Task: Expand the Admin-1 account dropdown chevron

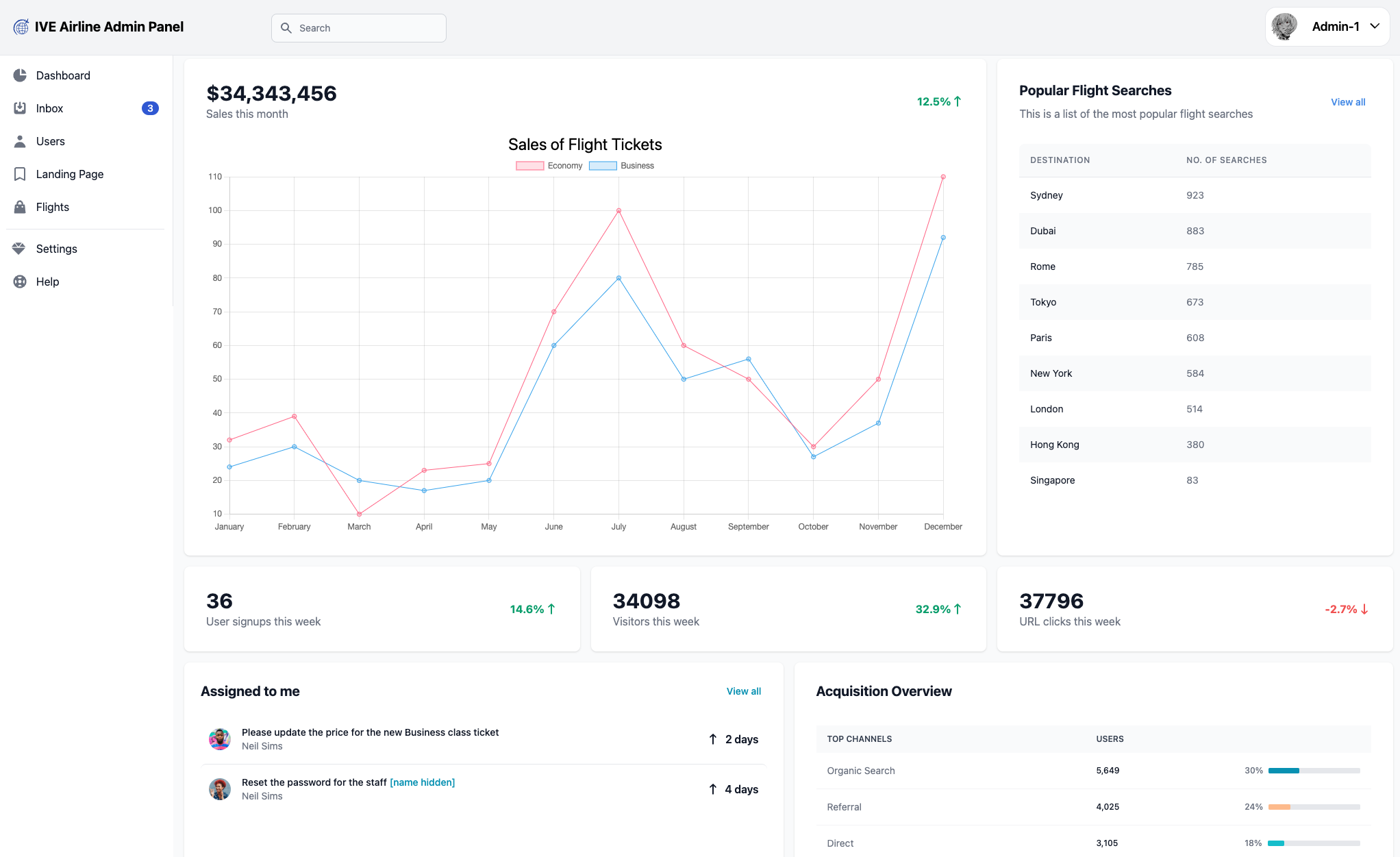Action: [1375, 27]
